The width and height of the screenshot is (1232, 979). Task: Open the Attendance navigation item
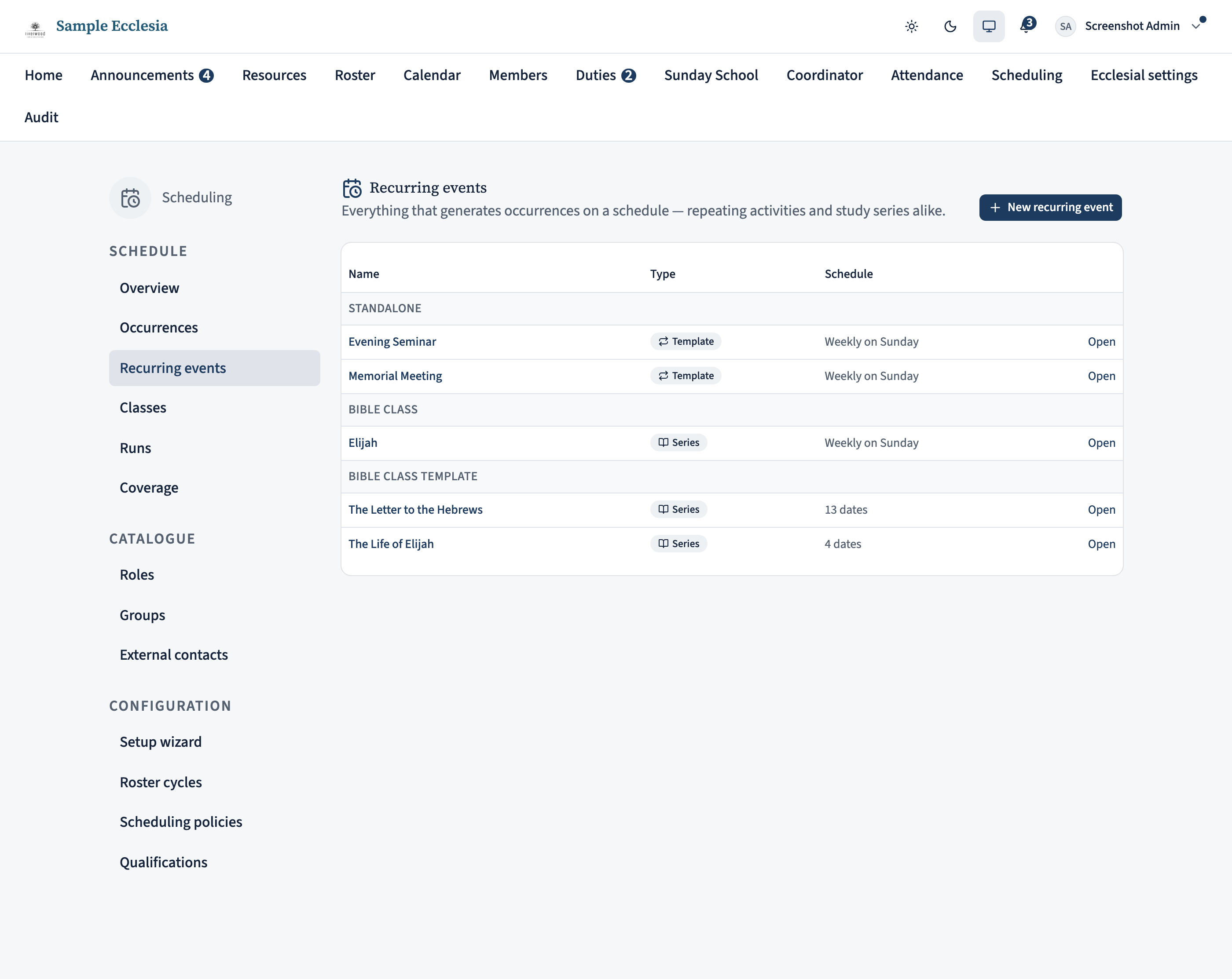(x=927, y=75)
